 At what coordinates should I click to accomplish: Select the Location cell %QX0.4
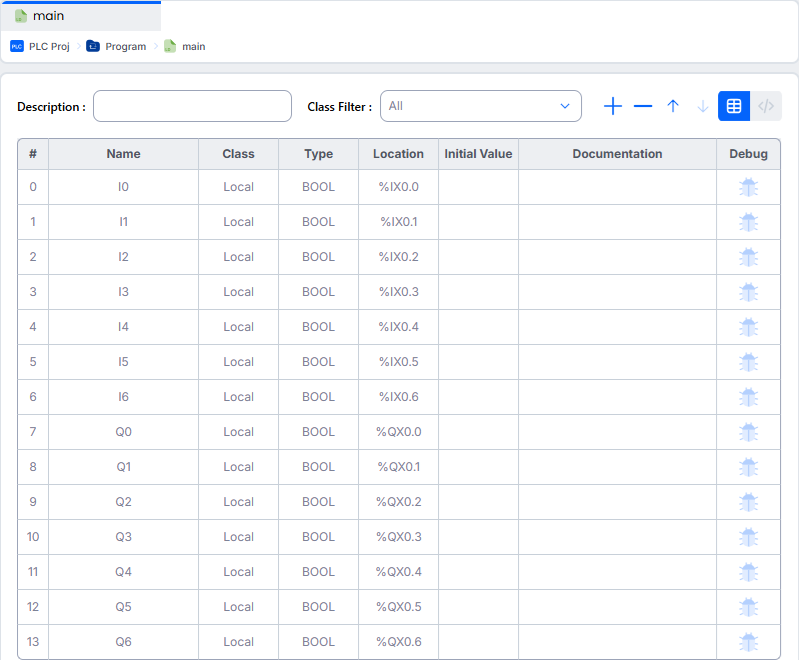[398, 572]
